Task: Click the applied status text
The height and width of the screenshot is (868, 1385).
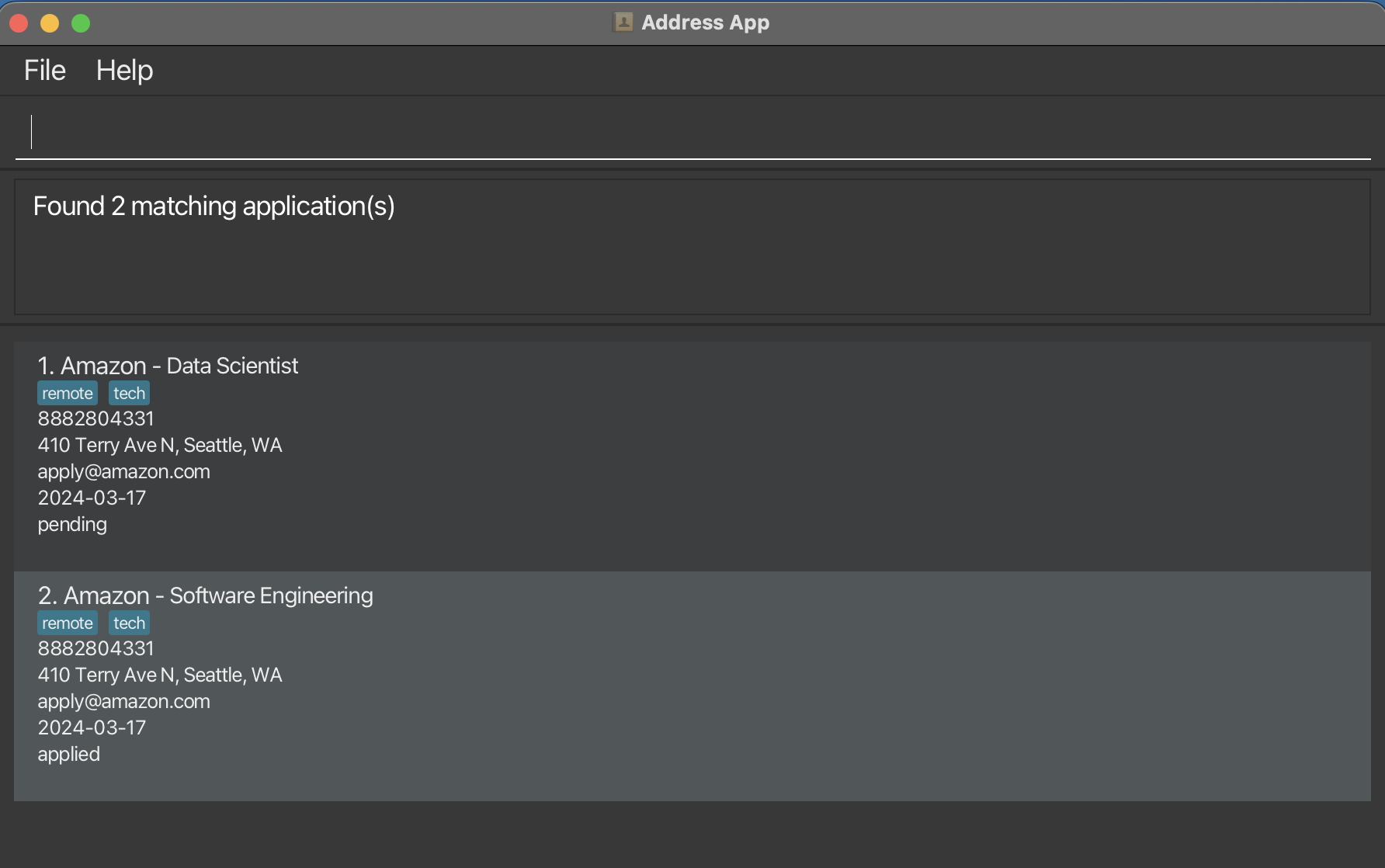Action: (69, 754)
